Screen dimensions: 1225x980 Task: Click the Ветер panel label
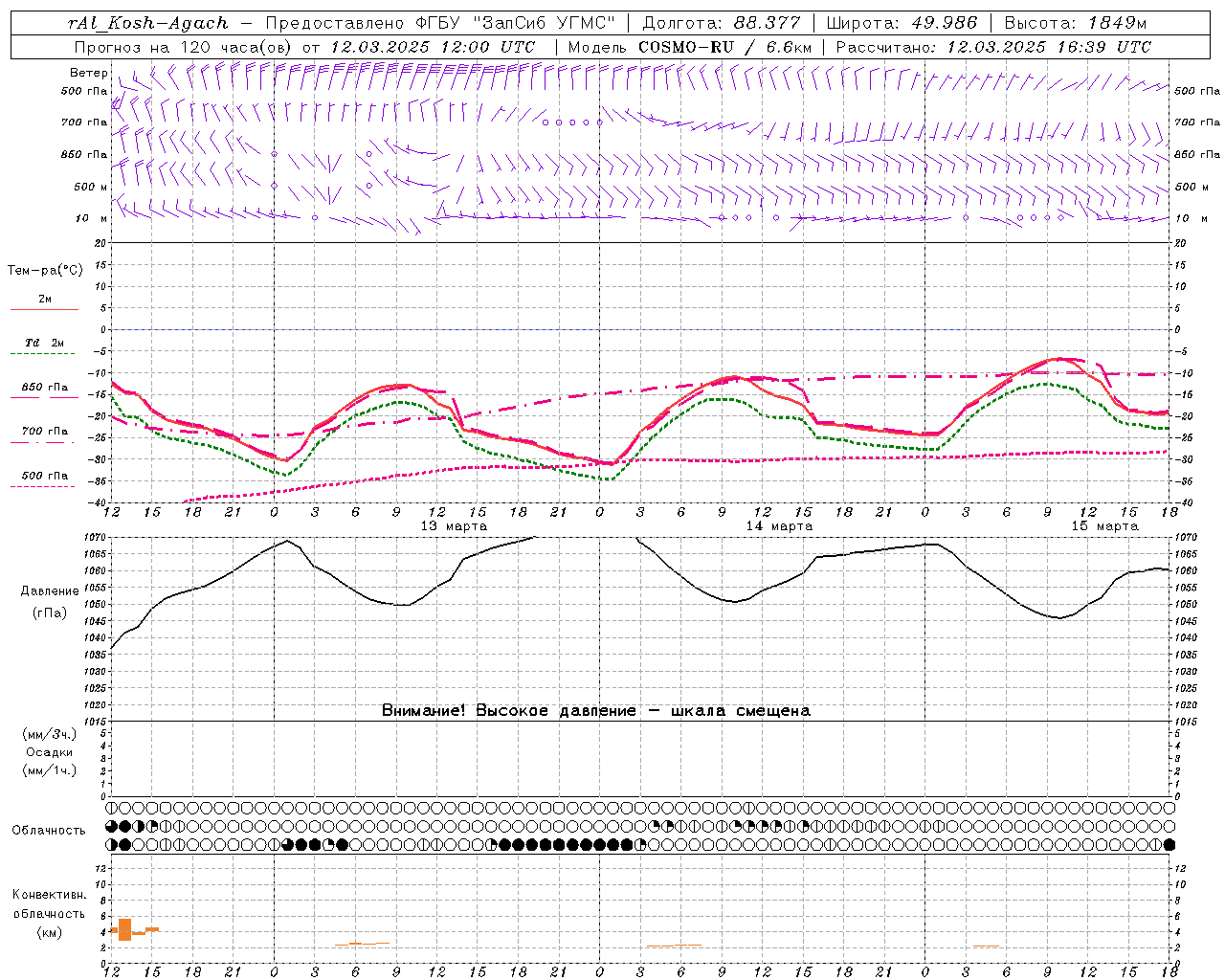pos(88,73)
